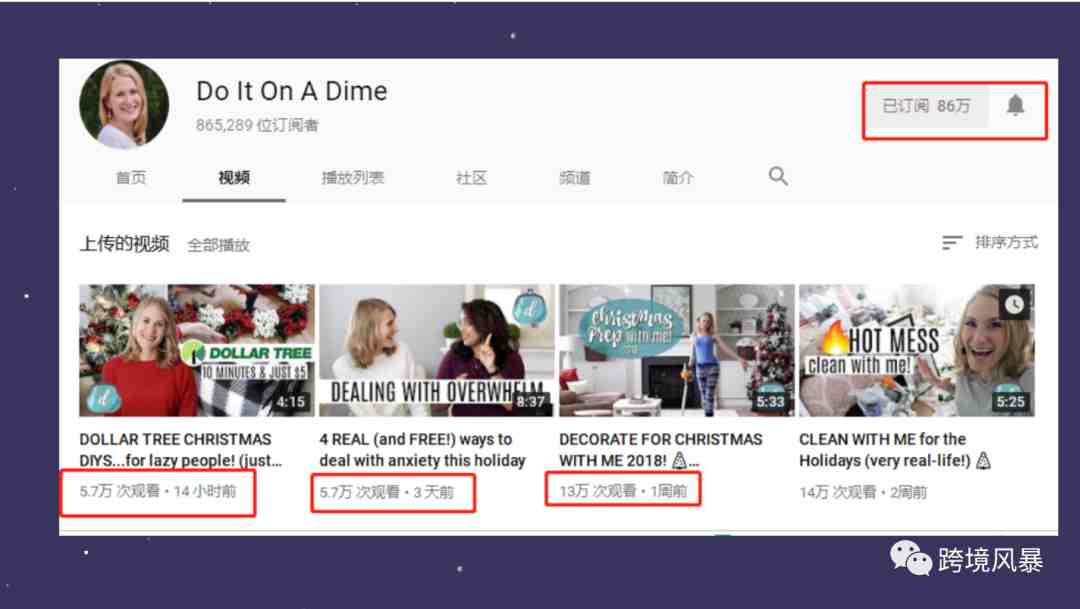Click the Do It On A Dime avatar
The height and width of the screenshot is (609, 1080).
(124, 104)
